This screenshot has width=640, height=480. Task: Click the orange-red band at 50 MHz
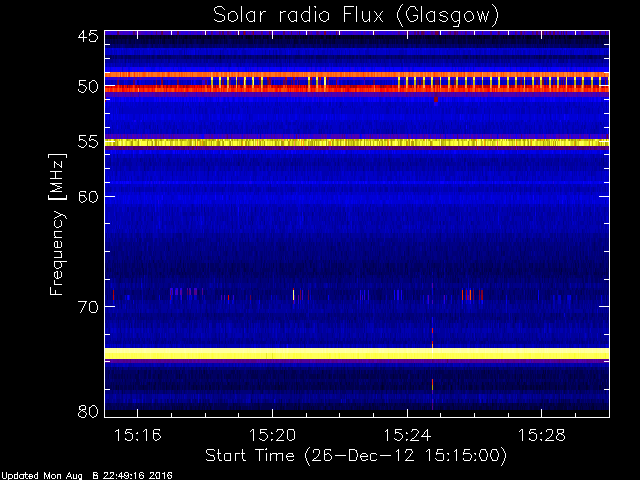click(357, 89)
